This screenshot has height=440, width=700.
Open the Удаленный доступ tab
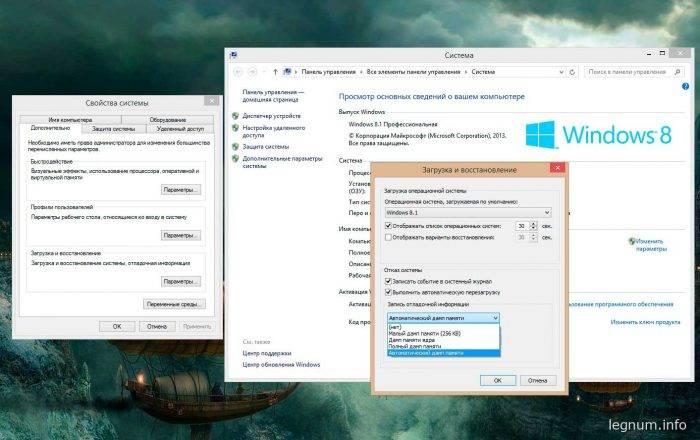(x=180, y=129)
